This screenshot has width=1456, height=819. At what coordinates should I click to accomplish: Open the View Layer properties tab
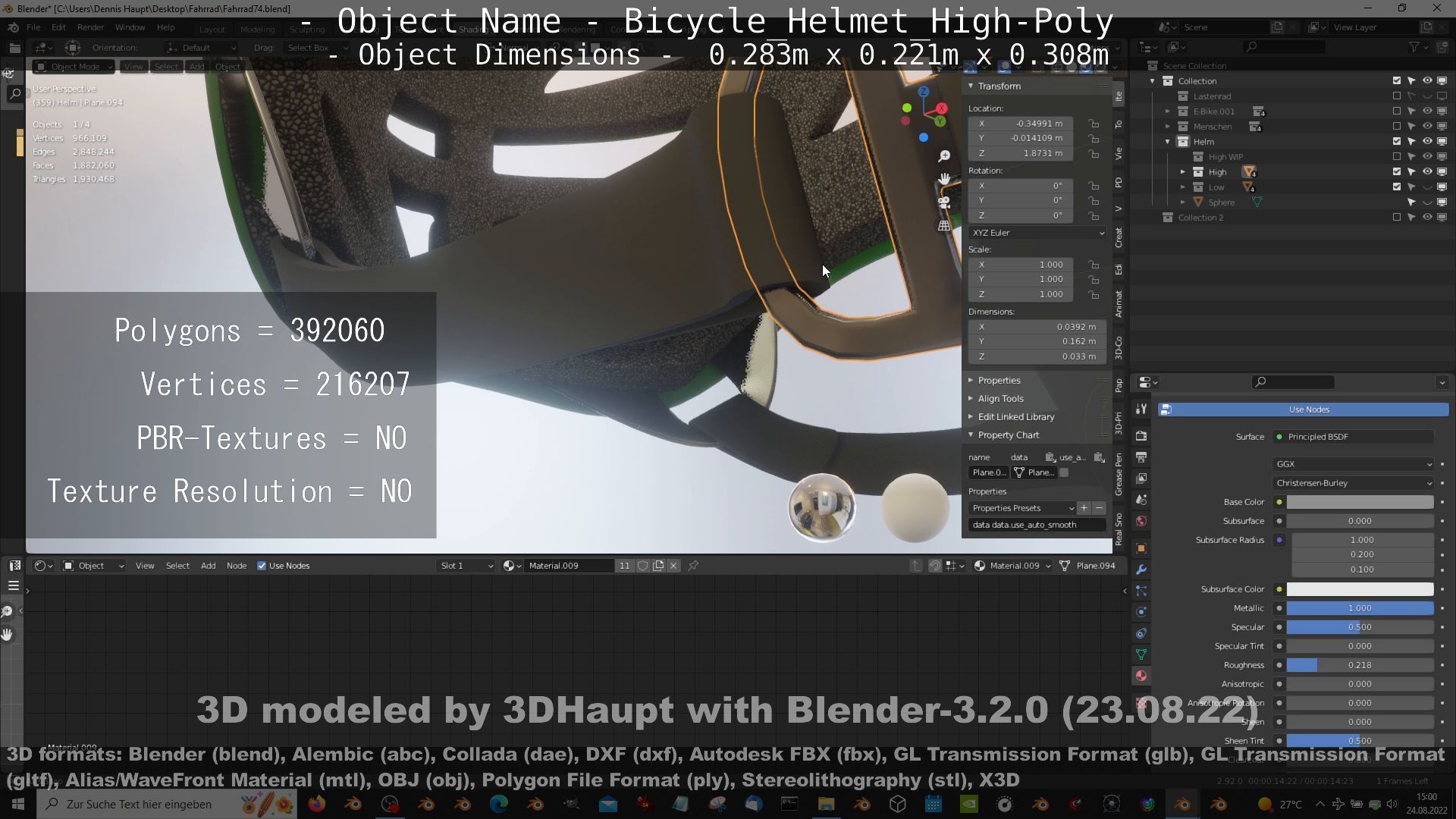point(1141,479)
